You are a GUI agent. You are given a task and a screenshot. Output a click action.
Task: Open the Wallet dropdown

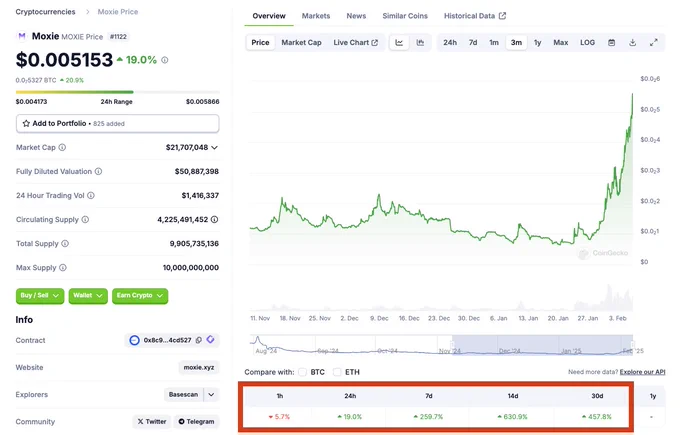tap(88, 296)
